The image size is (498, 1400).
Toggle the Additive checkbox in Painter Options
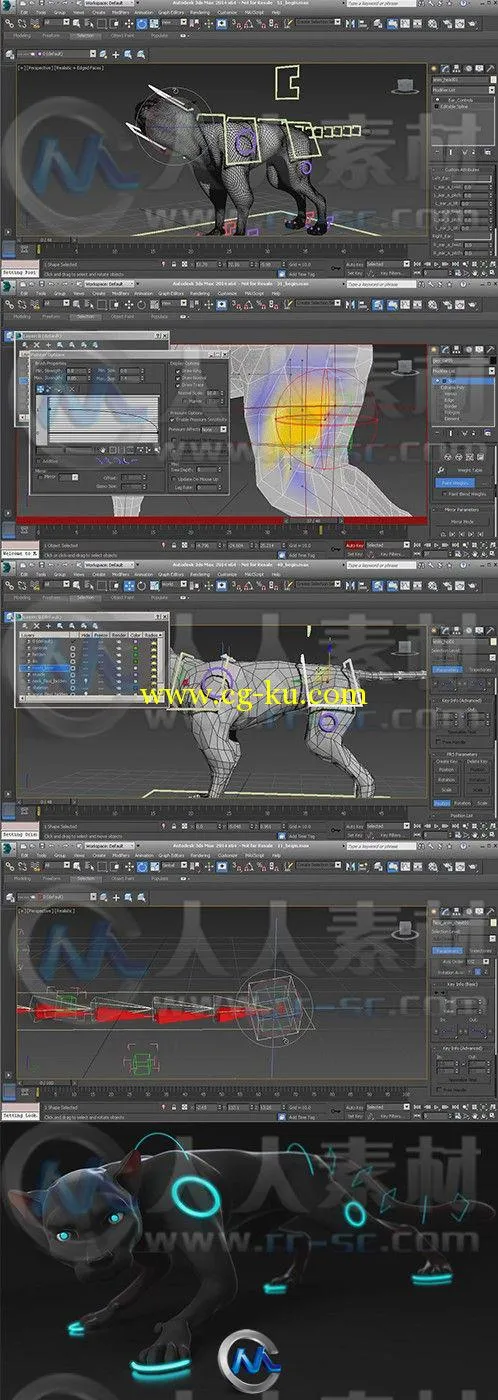pos(40,460)
